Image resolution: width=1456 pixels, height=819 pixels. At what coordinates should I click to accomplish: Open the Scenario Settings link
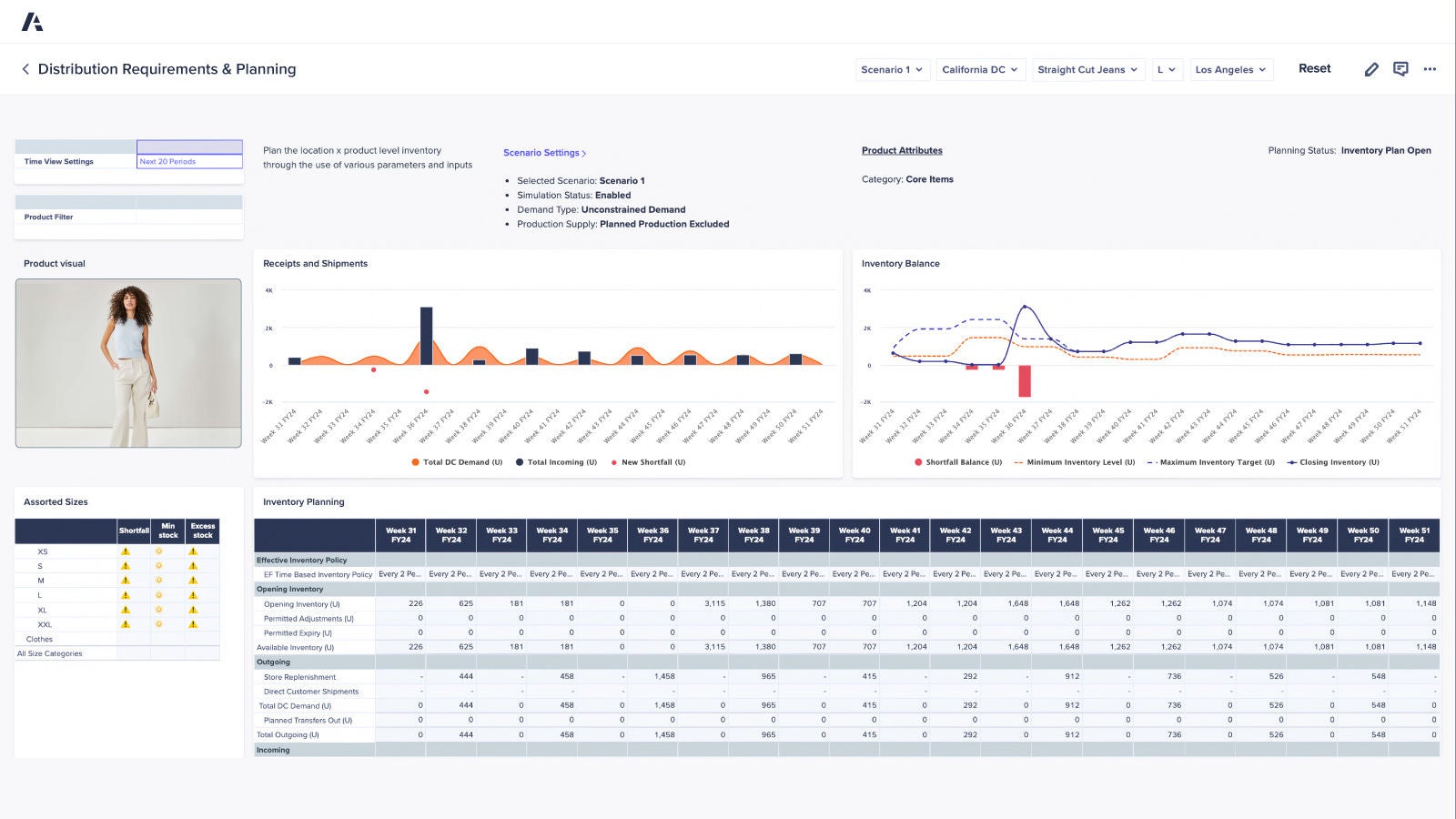click(544, 153)
